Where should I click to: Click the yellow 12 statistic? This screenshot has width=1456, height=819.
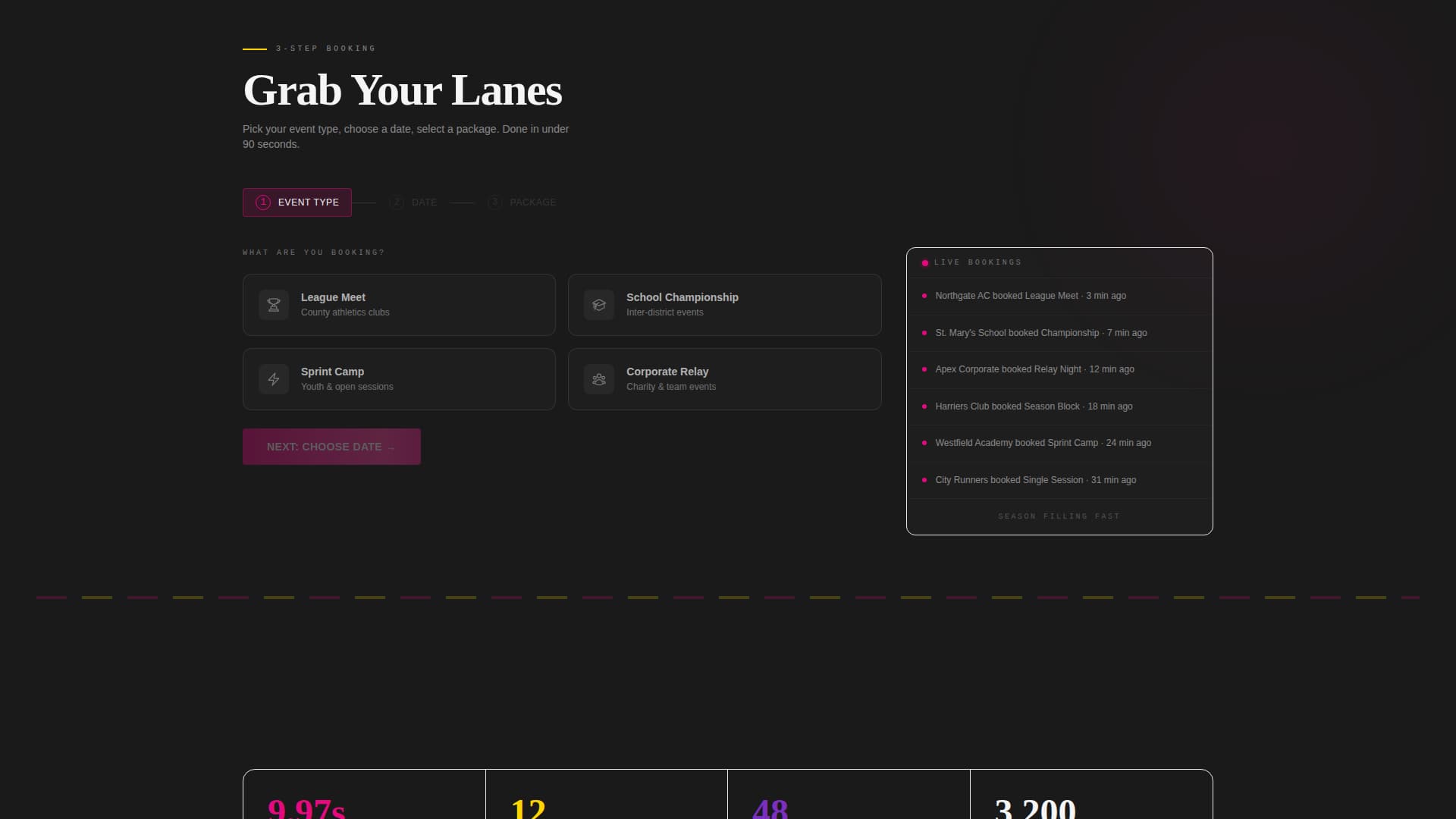(x=528, y=808)
